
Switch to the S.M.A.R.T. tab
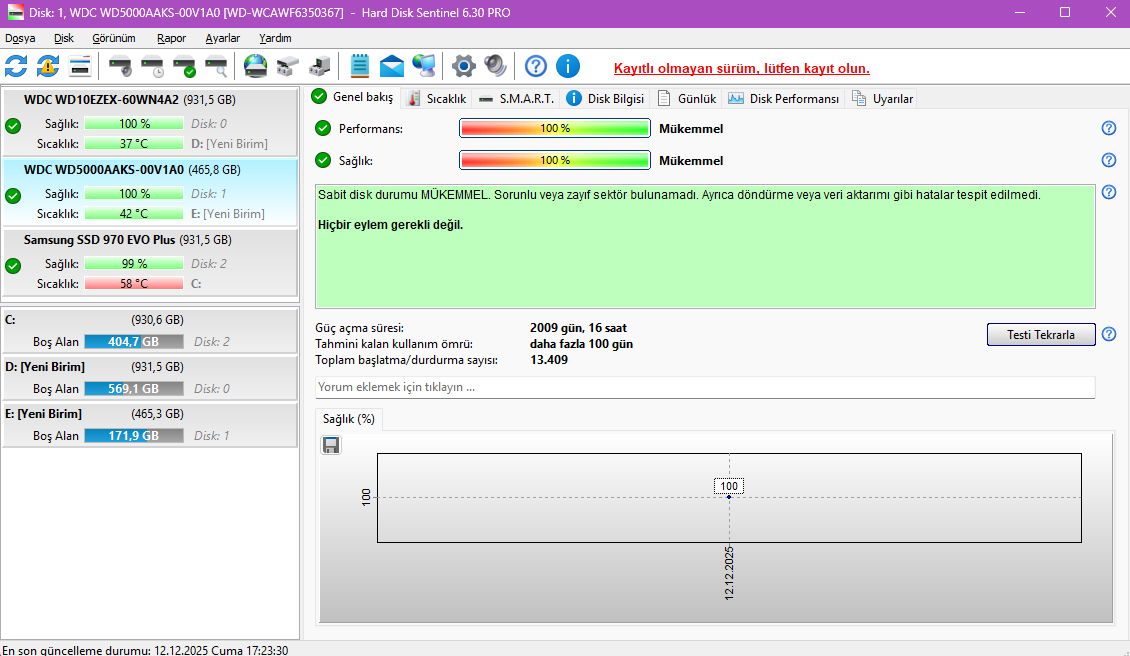(517, 99)
